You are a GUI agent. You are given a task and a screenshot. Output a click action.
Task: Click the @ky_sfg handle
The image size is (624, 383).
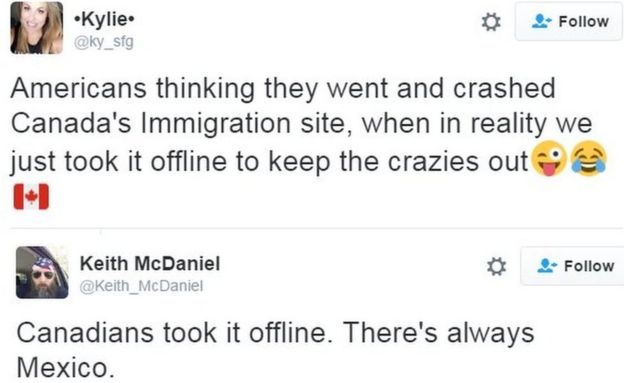[104, 41]
